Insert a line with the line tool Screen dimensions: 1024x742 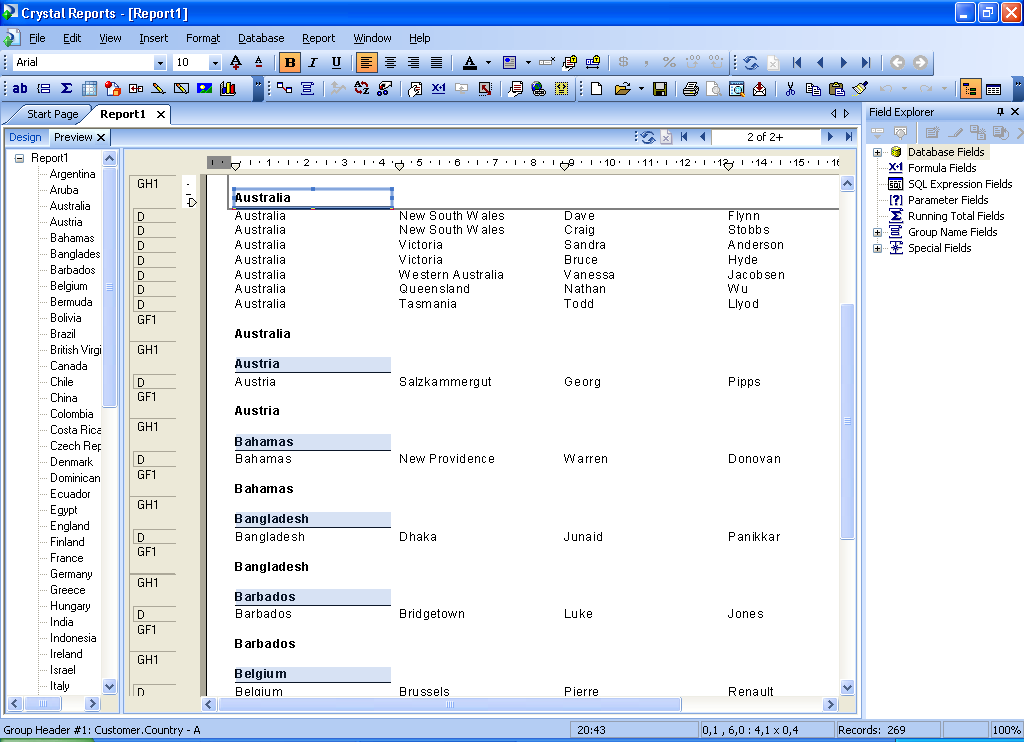pyautogui.click(x=159, y=88)
